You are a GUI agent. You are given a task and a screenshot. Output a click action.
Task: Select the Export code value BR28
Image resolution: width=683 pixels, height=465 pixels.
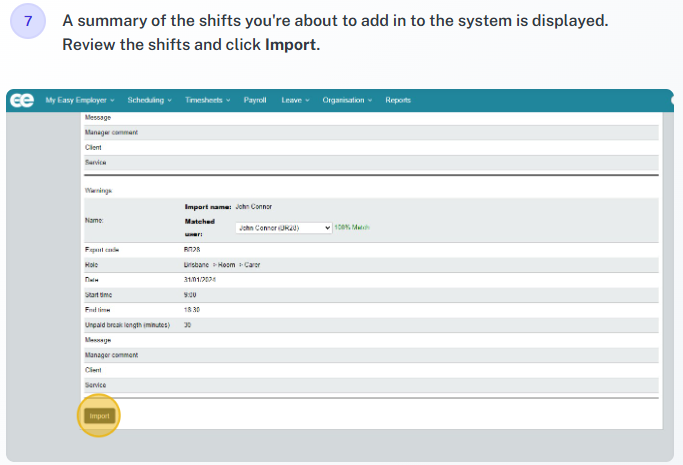192,249
